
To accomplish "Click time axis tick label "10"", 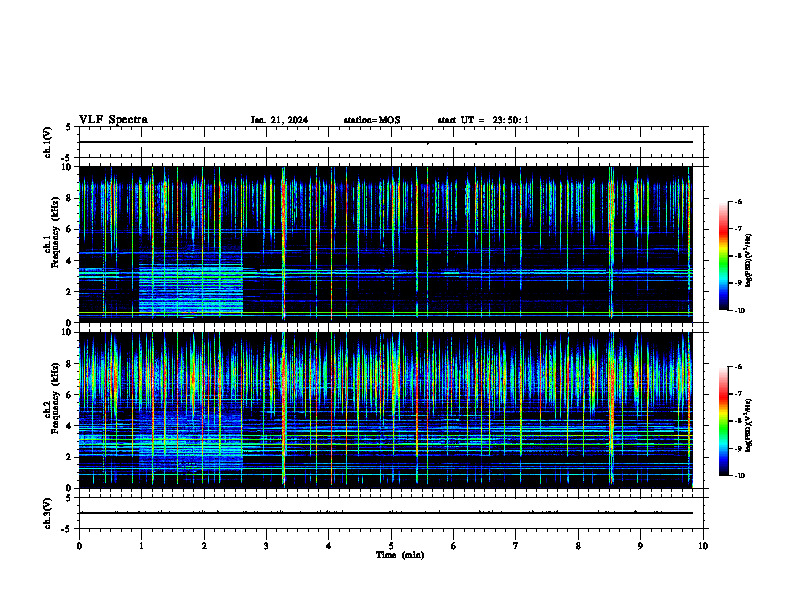I will click(x=703, y=546).
